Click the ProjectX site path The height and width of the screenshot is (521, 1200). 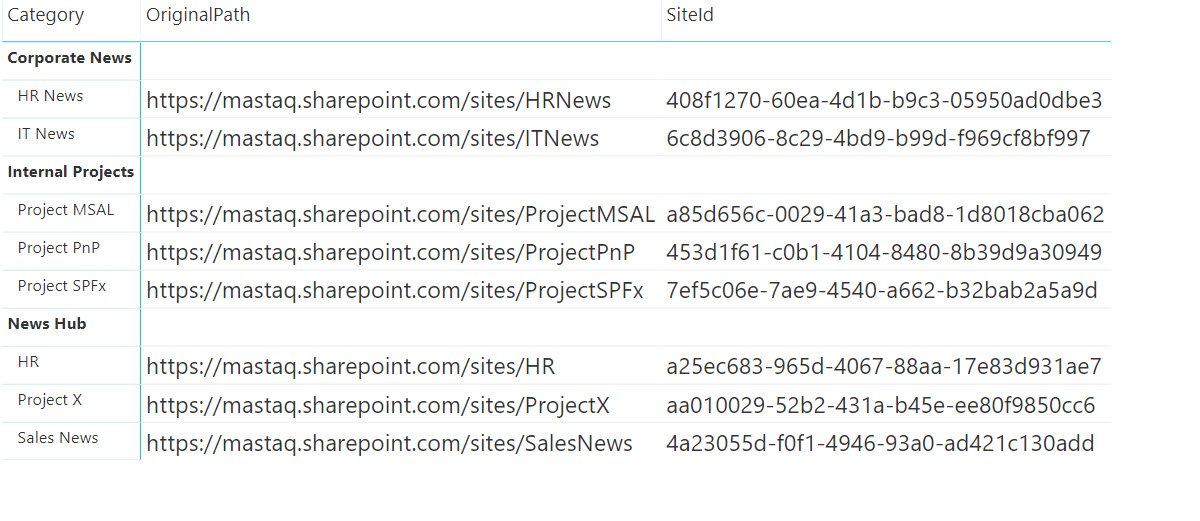[377, 406]
